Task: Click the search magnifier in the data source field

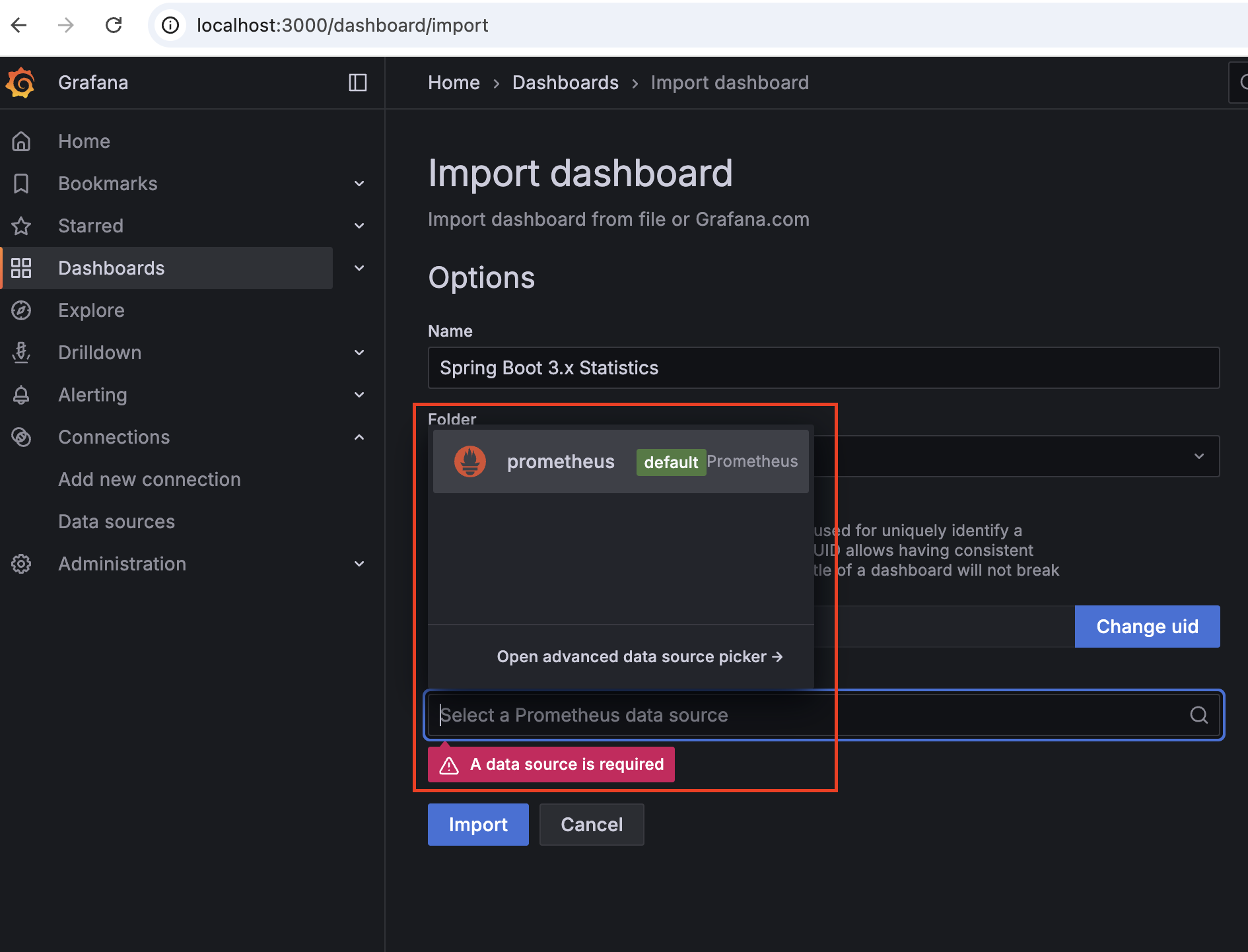Action: coord(1199,715)
